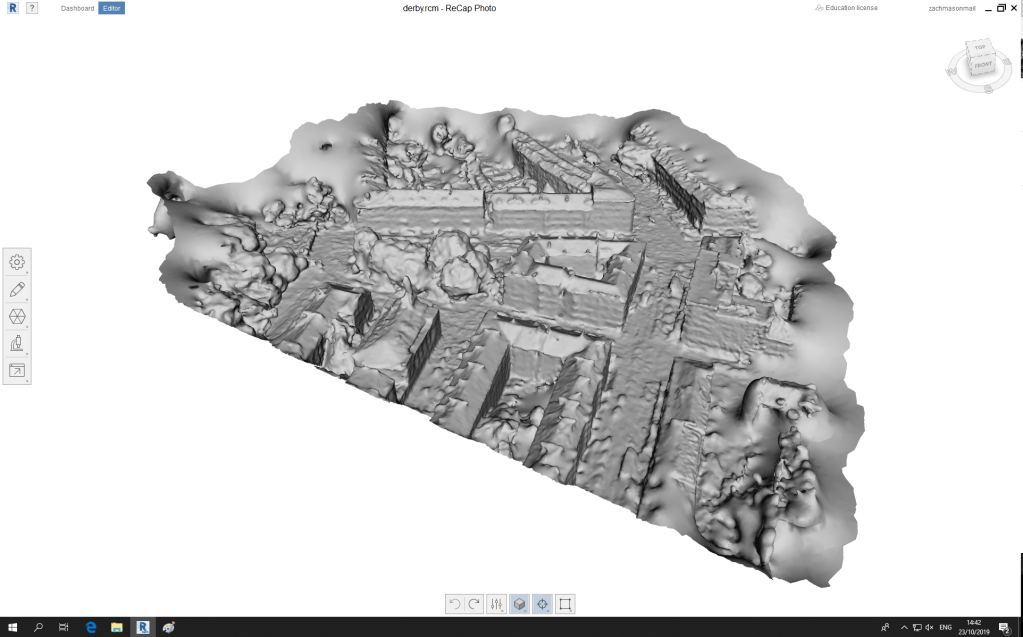Open the help question mark icon
Viewport: 1023px width, 637px height.
click(32, 8)
